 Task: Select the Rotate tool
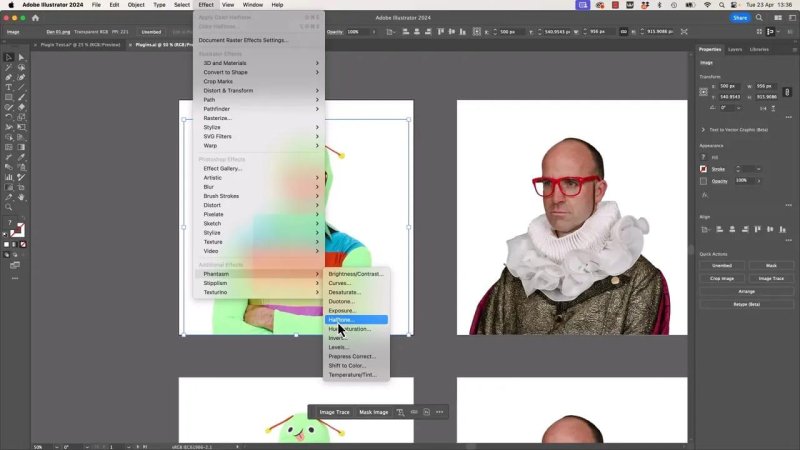pos(9,117)
